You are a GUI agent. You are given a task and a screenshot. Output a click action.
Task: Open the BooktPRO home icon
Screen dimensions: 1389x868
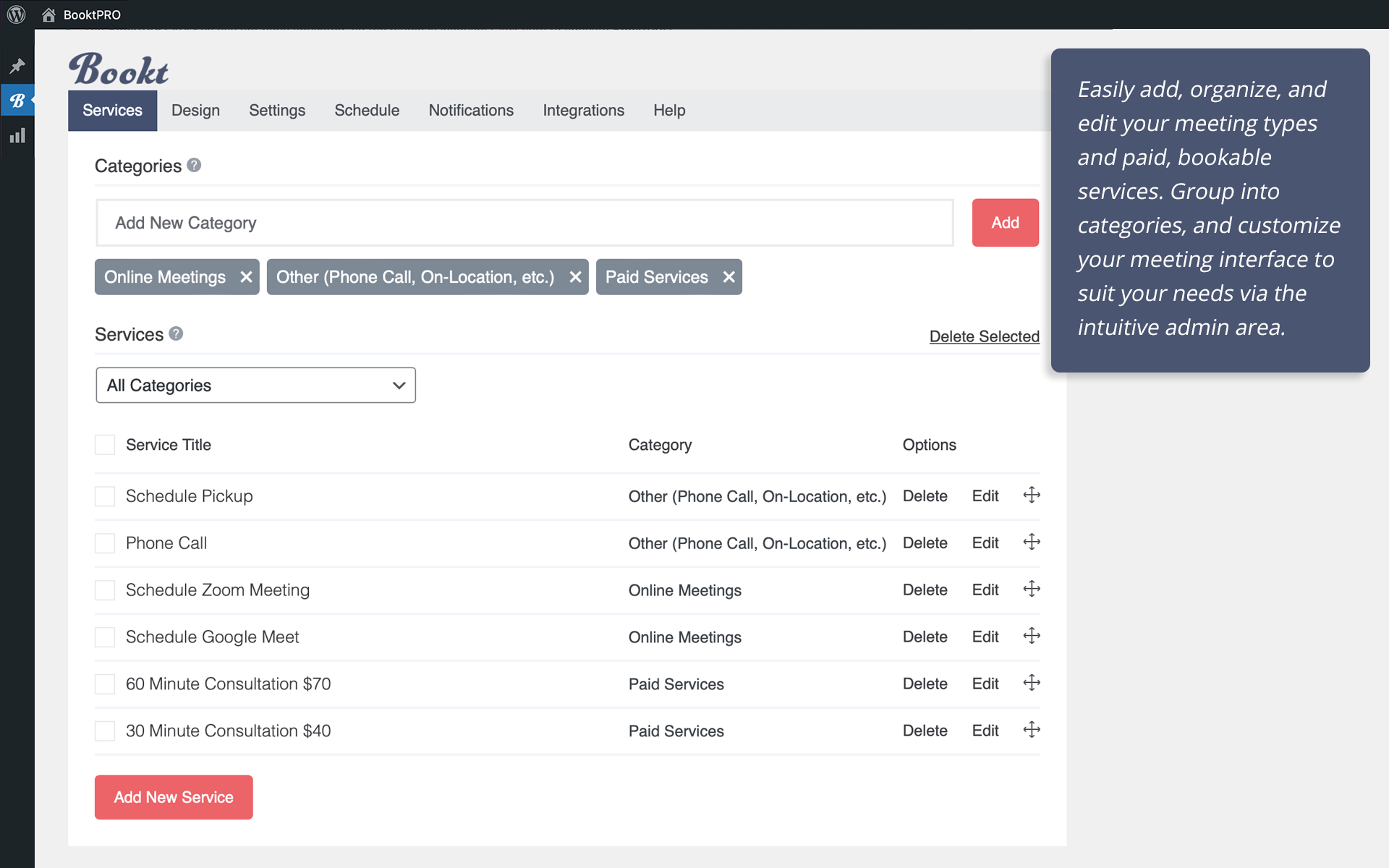pos(48,14)
